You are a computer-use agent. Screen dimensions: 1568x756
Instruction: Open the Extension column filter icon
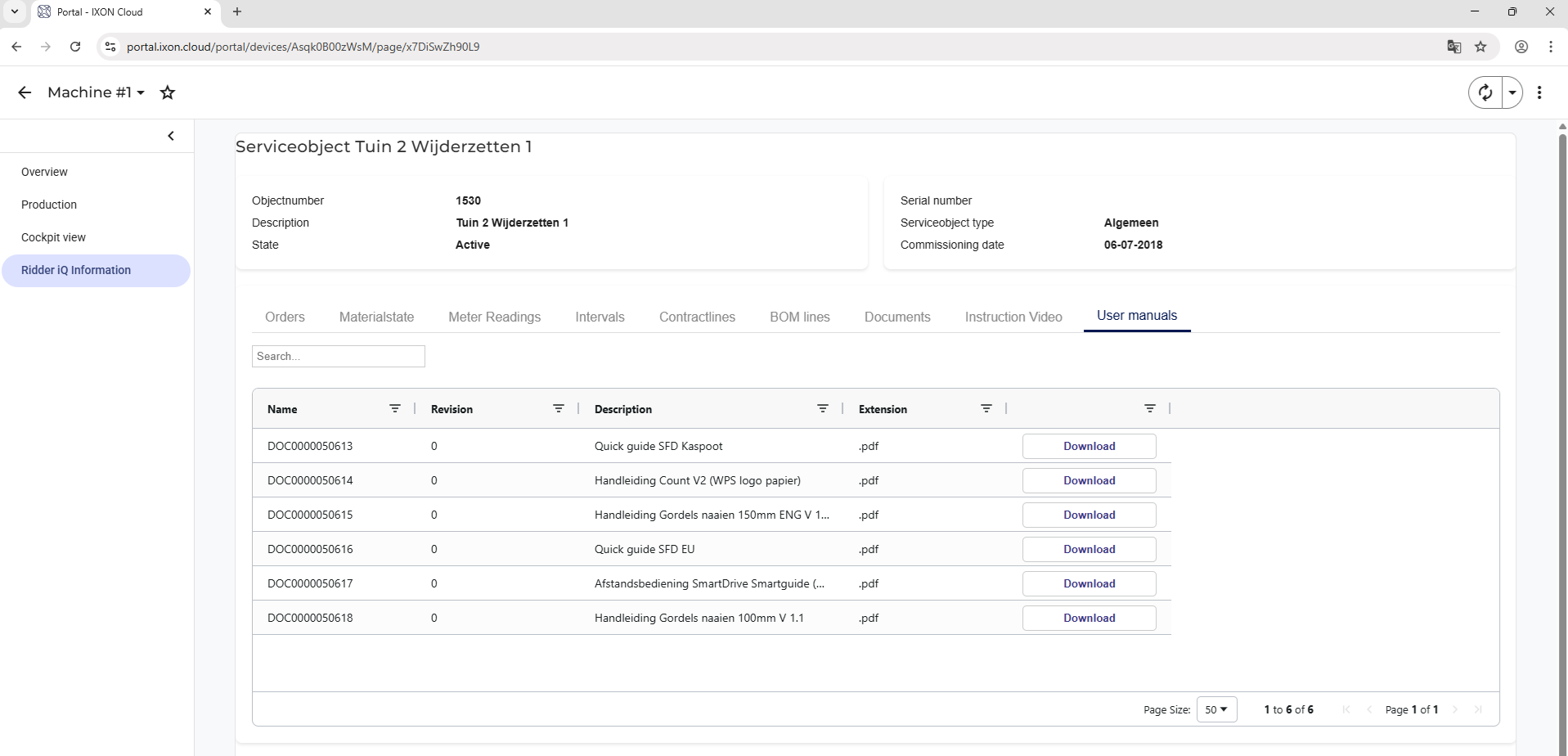(986, 408)
